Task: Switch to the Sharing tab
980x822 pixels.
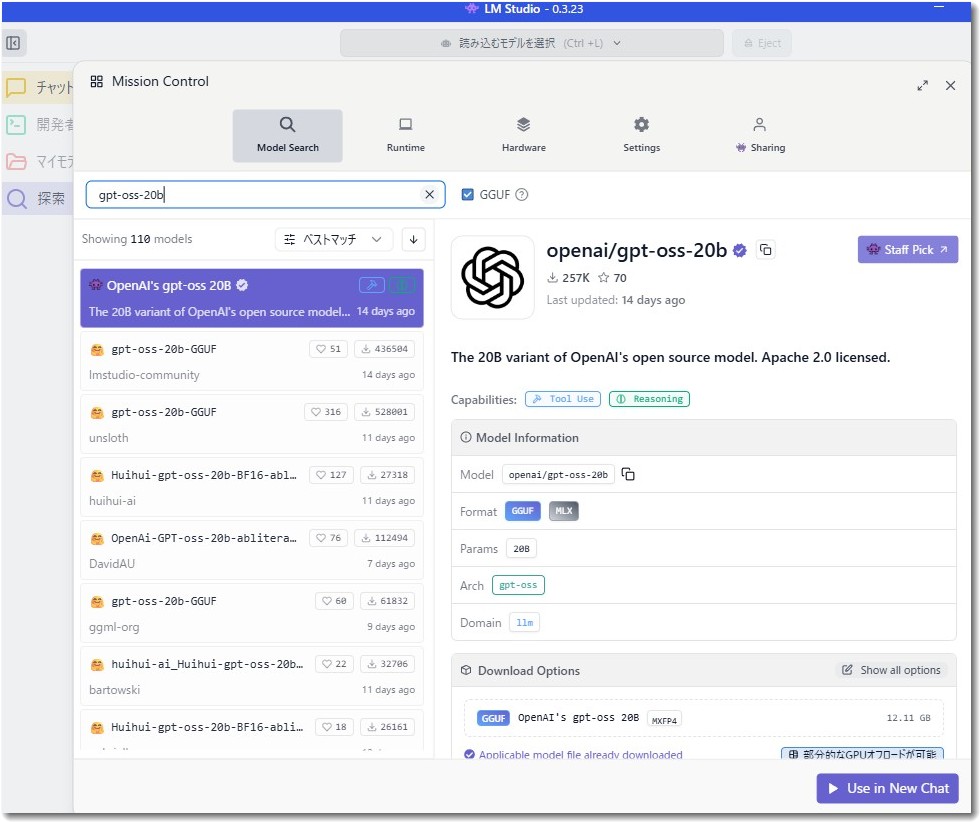Action: point(760,136)
